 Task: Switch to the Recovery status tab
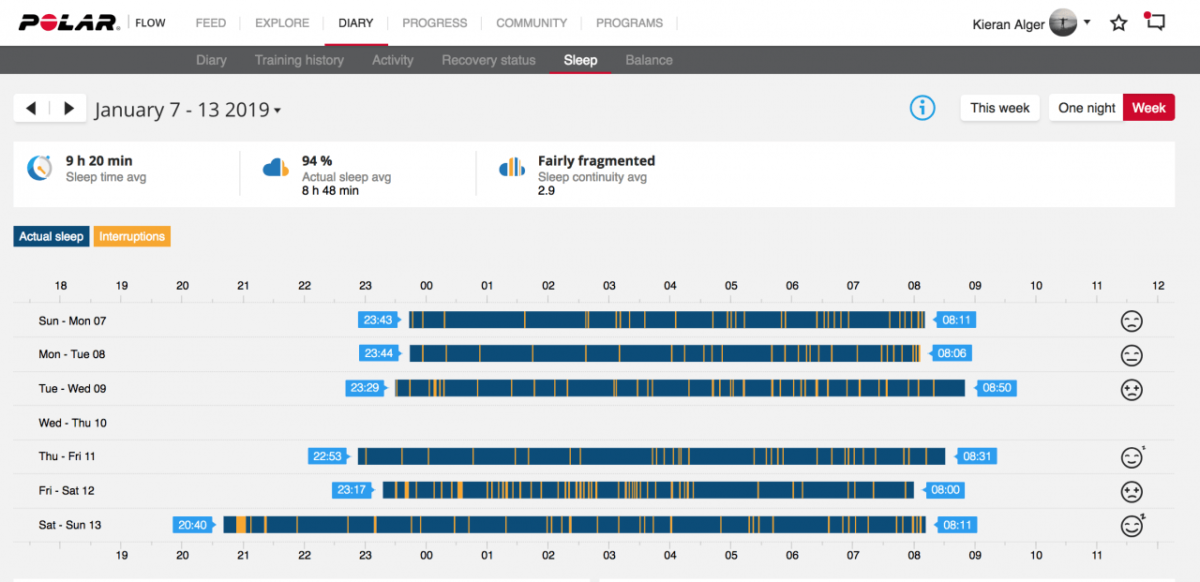(x=488, y=60)
